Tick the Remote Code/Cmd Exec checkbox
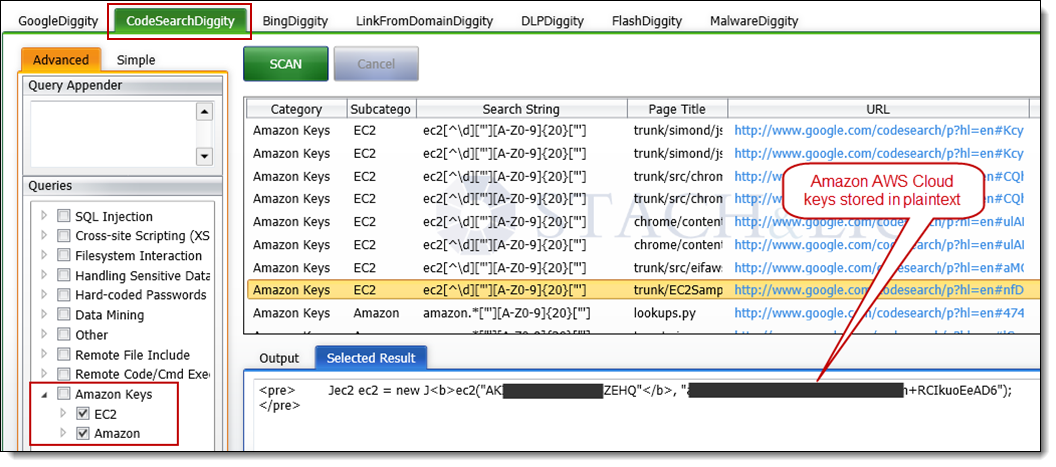This screenshot has width=1056, height=467. (x=63, y=374)
